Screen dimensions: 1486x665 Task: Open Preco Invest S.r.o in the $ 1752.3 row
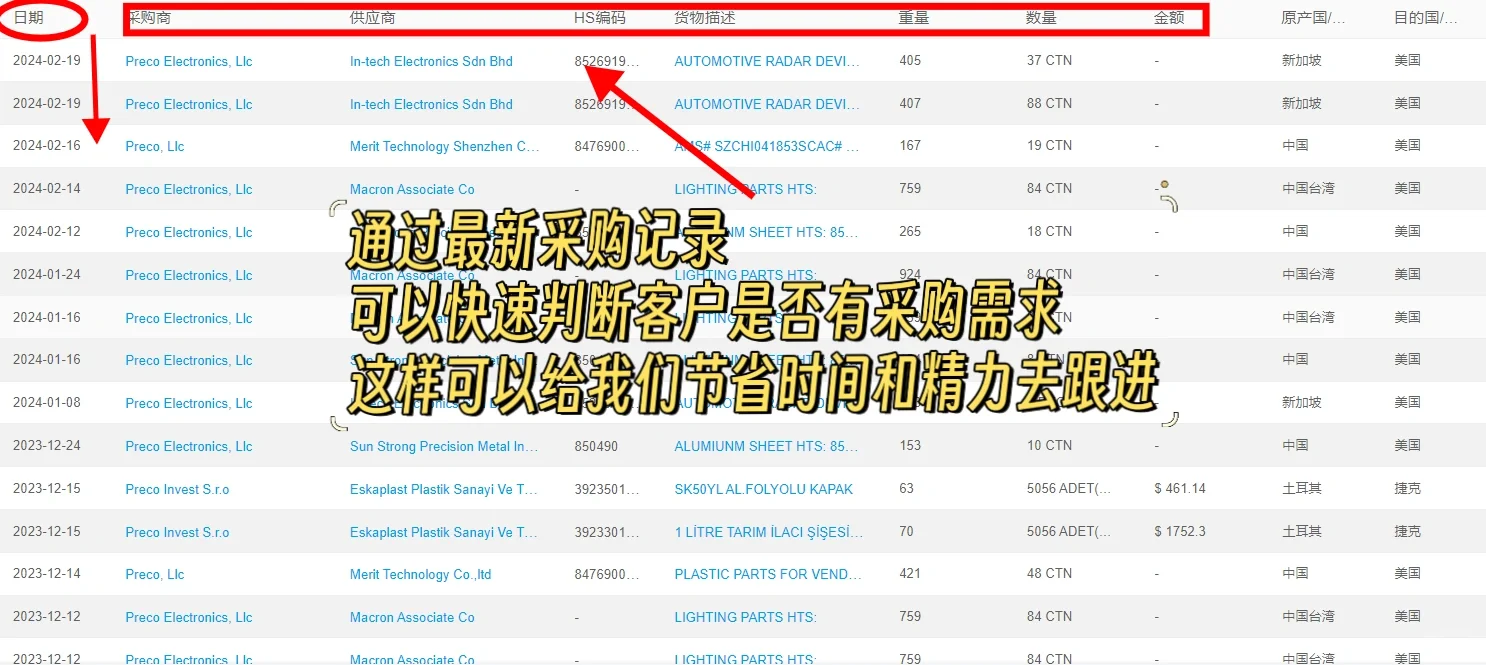pos(177,532)
